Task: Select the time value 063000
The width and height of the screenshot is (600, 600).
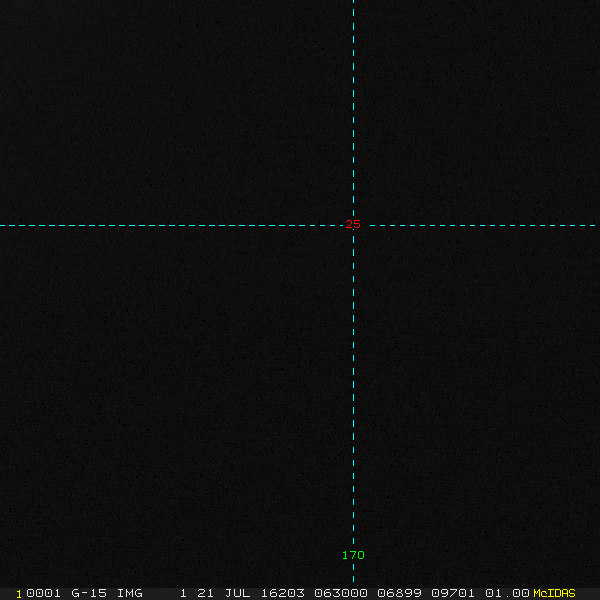Action: pos(341,593)
